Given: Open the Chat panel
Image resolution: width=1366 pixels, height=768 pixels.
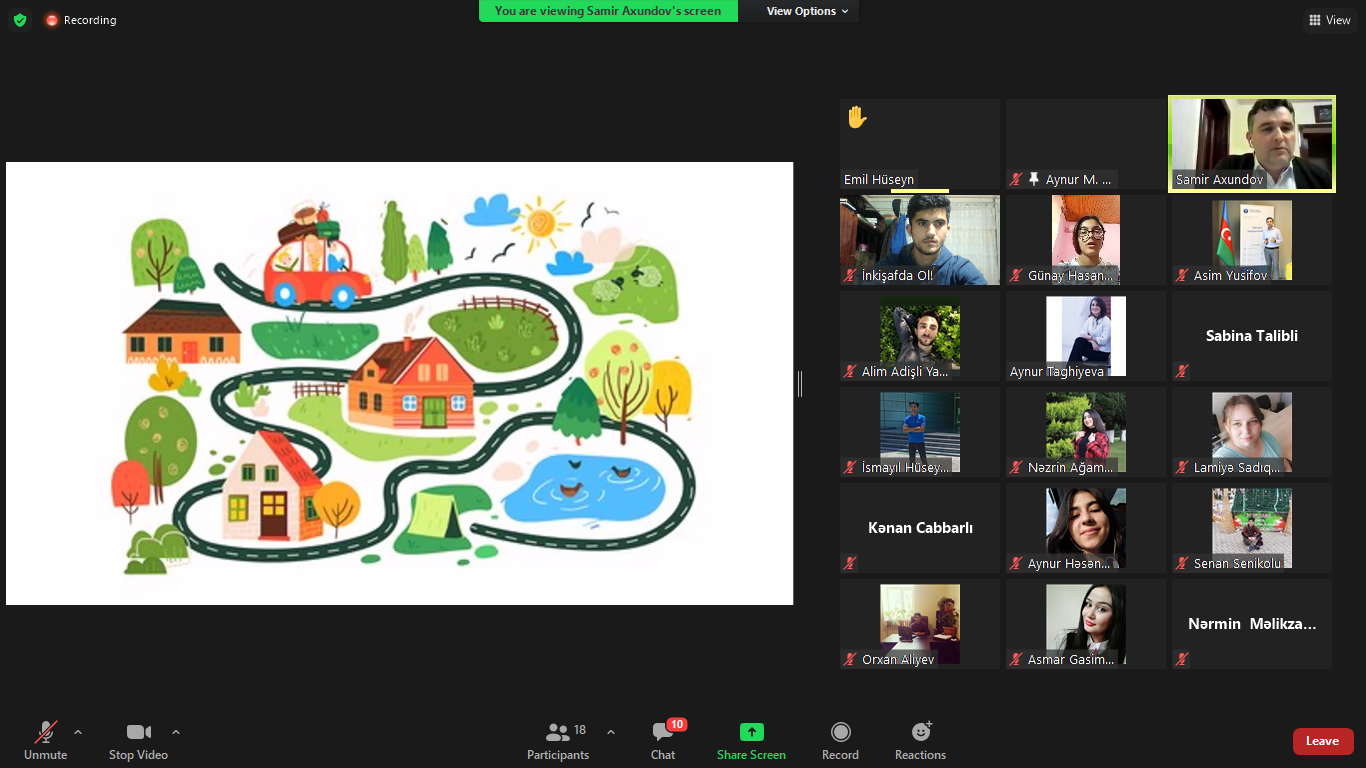Looking at the screenshot, I should (662, 741).
